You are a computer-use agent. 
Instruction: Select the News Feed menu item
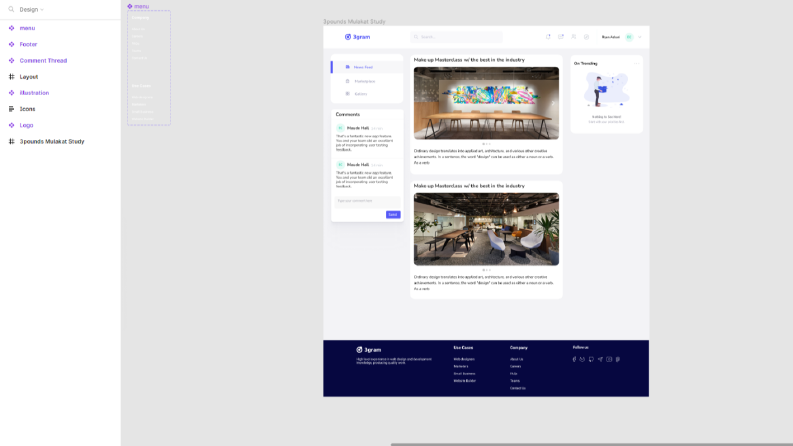pos(367,67)
